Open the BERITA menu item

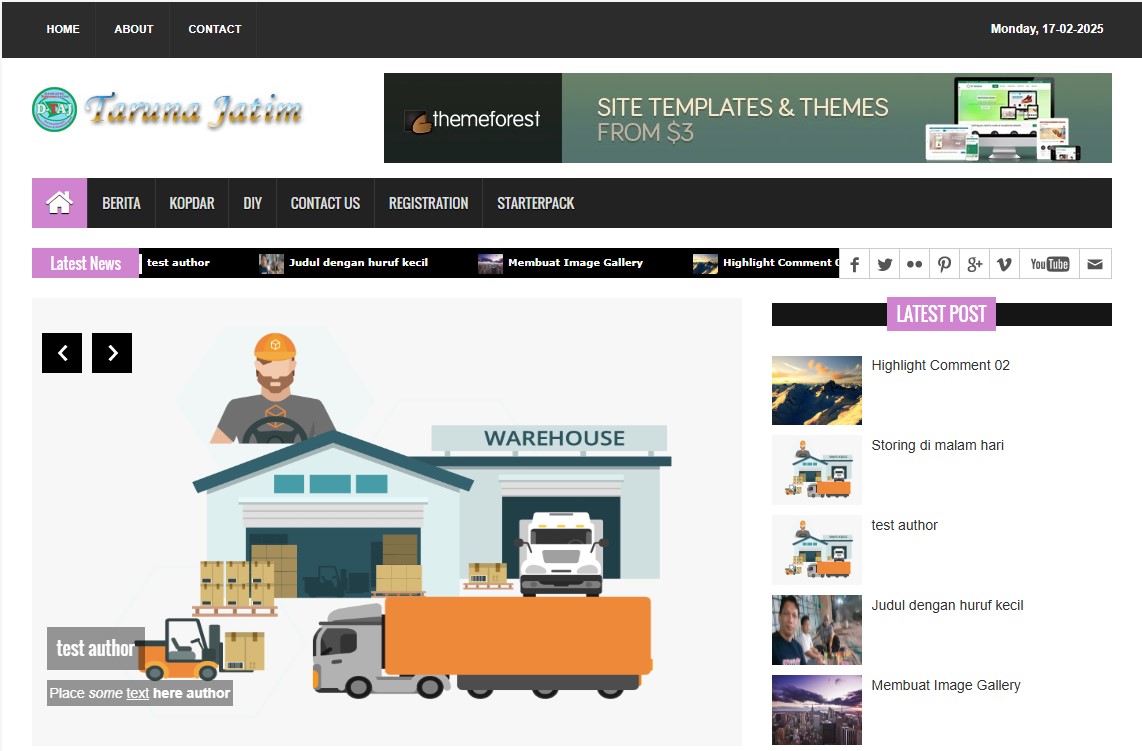coord(121,203)
